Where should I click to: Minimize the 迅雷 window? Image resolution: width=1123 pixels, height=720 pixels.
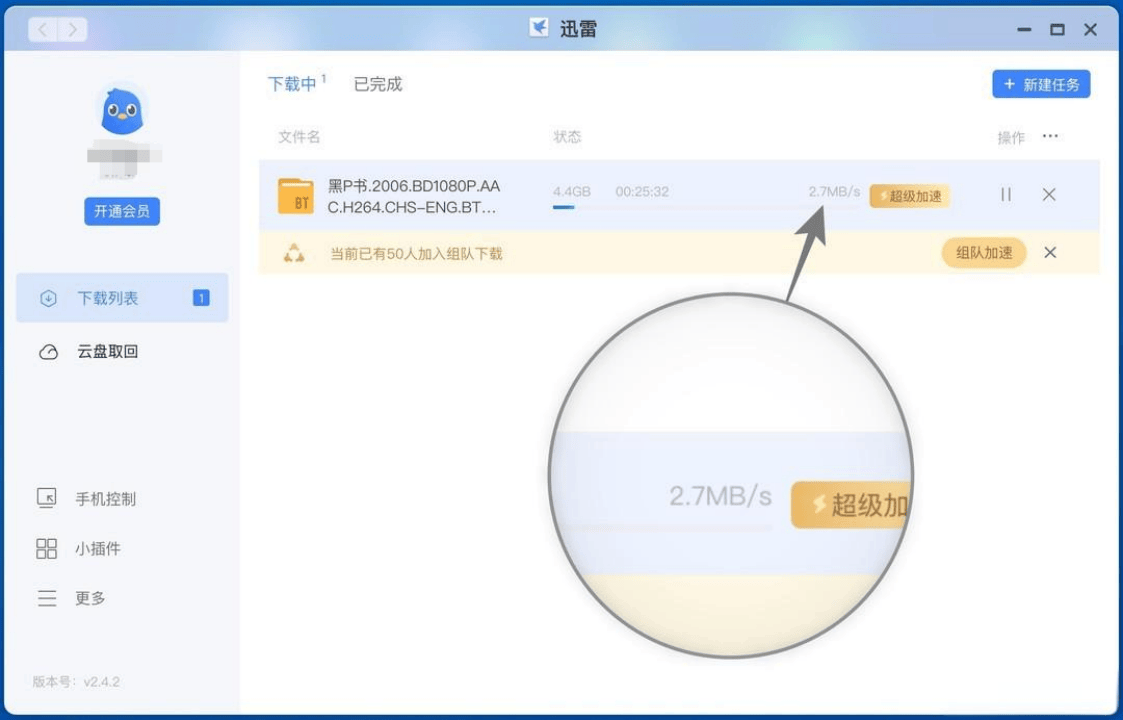(x=1025, y=29)
